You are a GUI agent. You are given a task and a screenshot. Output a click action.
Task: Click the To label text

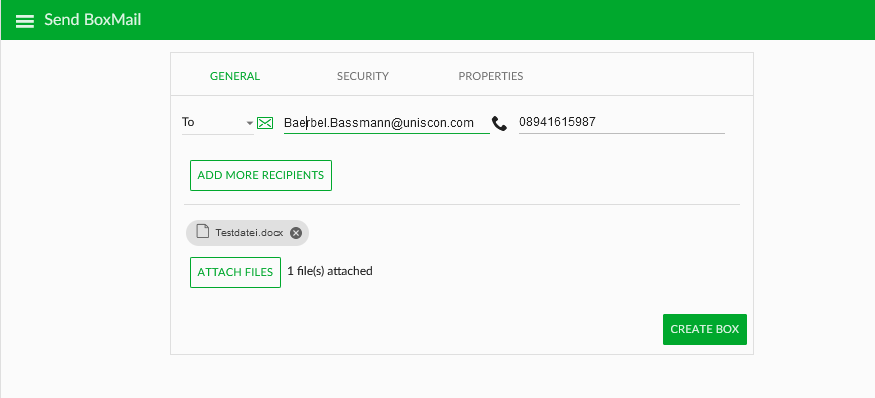(188, 122)
